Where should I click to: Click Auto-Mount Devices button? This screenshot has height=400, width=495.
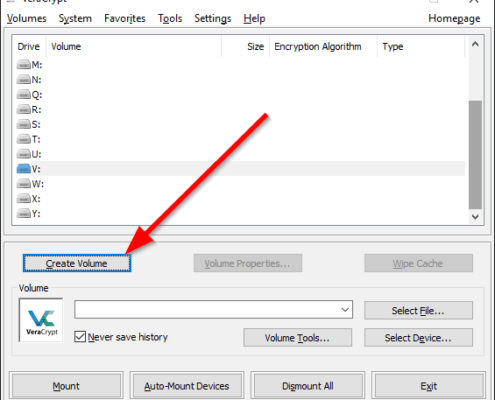coord(187,386)
